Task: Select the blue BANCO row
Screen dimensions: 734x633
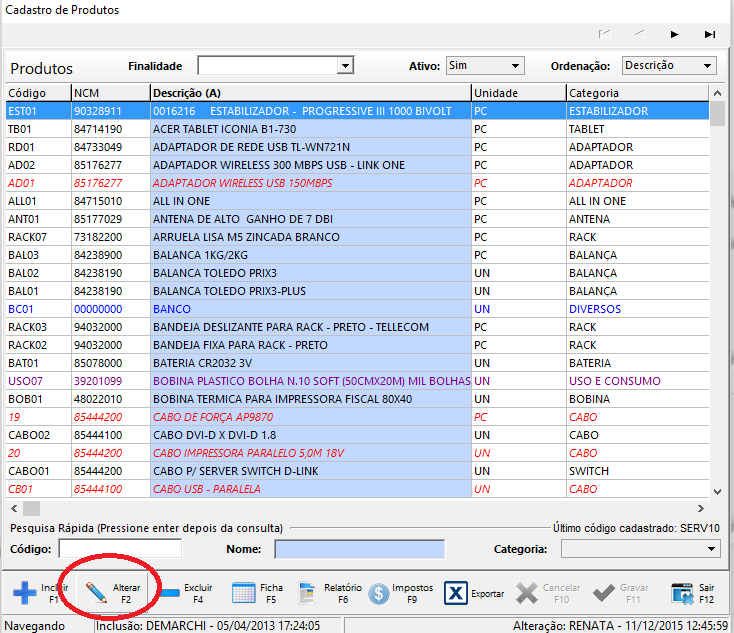Action: [358, 309]
